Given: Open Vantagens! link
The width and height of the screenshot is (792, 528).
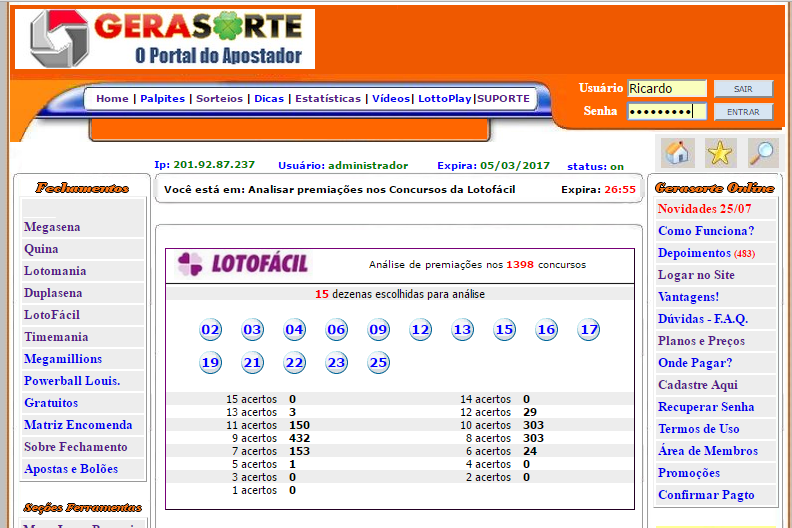Looking at the screenshot, I should tap(688, 297).
